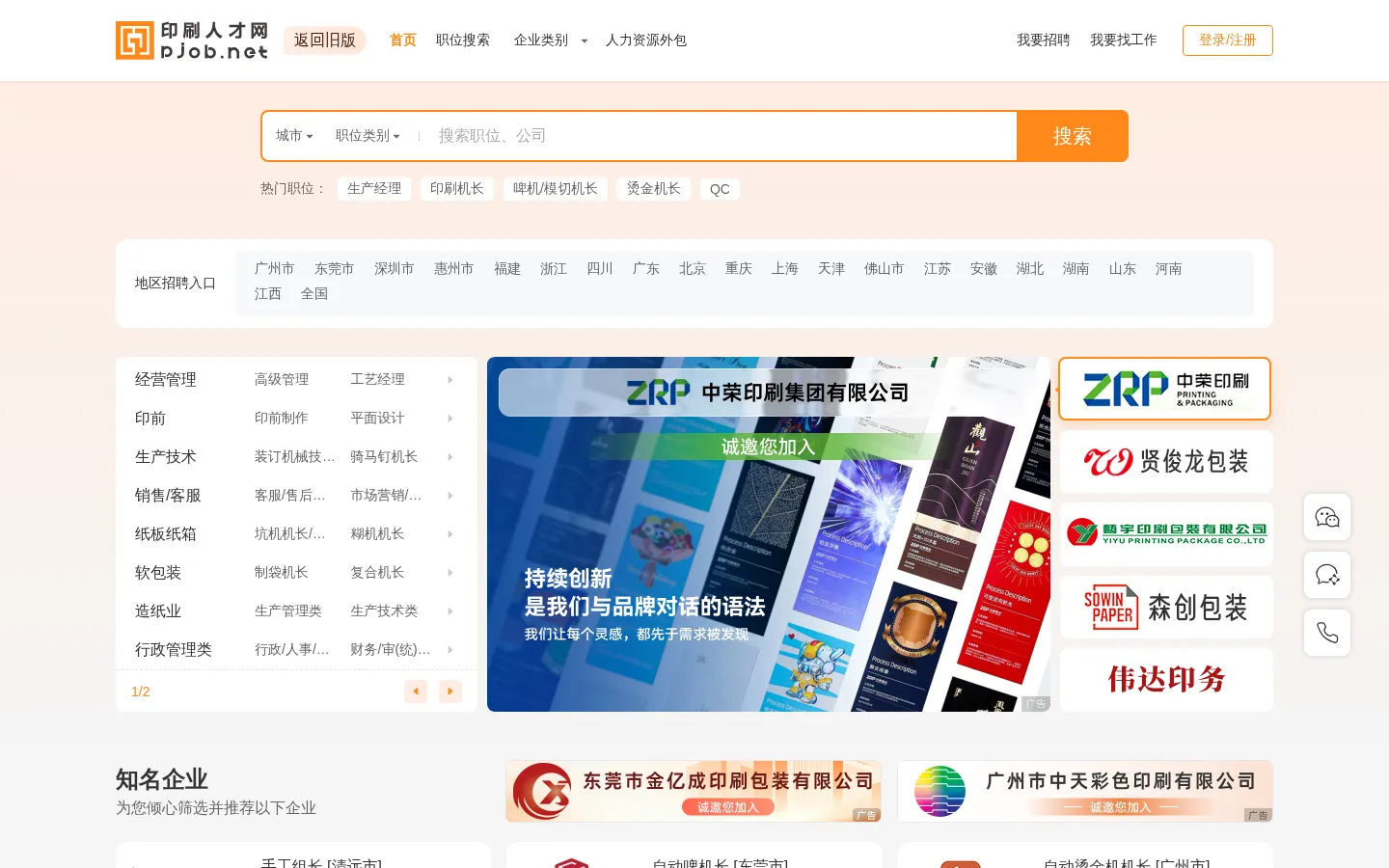Open 深圳市 regional recruitment link
Screen dimensions: 1389x868
tap(395, 269)
